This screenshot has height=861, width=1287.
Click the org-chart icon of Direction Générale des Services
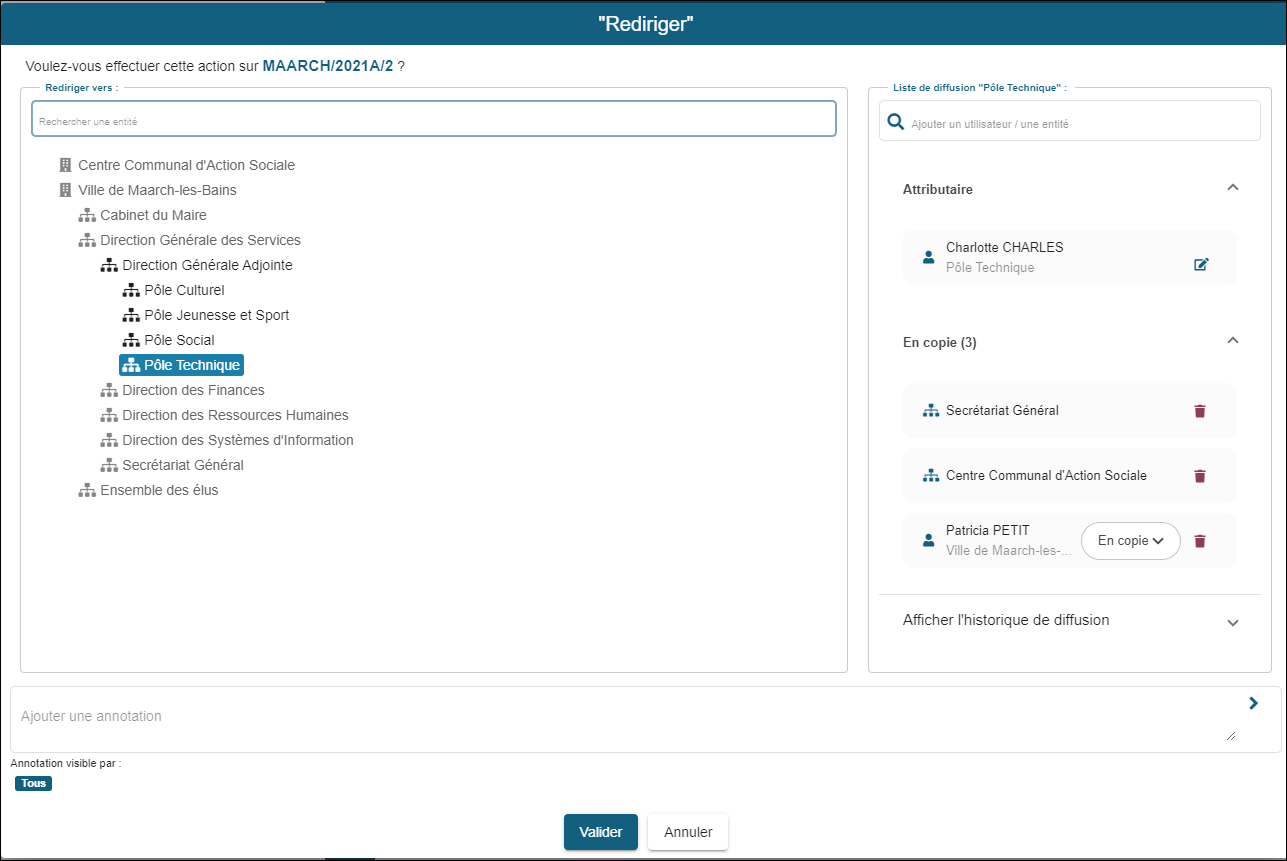coord(87,240)
